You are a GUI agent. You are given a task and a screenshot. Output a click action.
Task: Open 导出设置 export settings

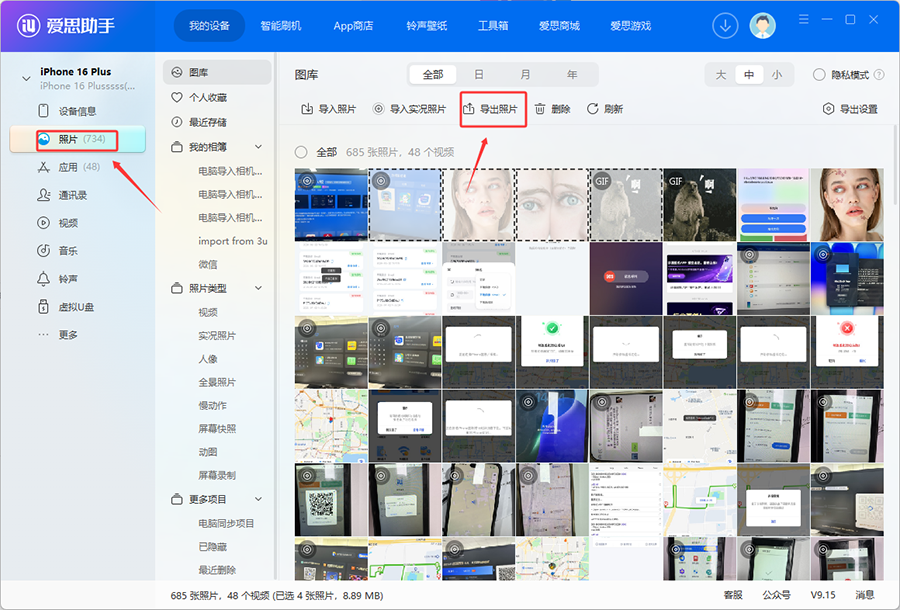[x=850, y=109]
